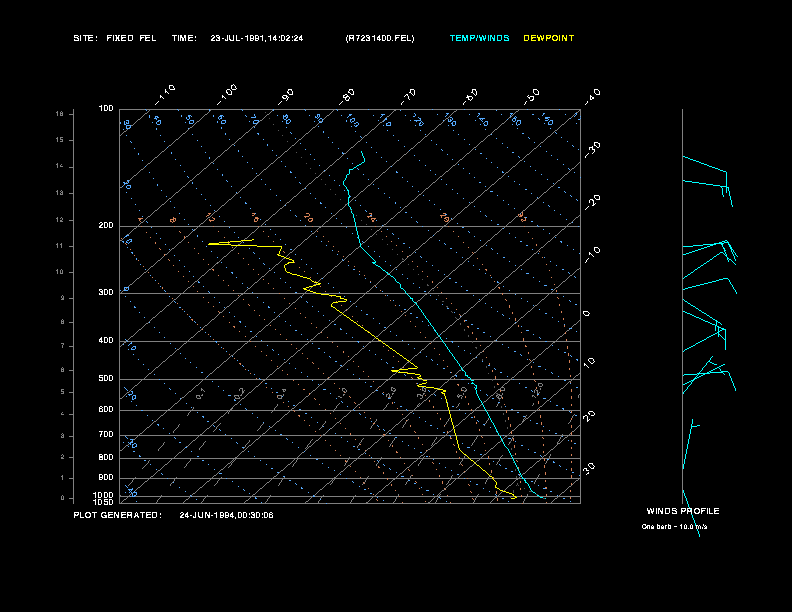The width and height of the screenshot is (792, 612).
Task: Click the 11 mark on the height axis
Action: tap(60, 246)
